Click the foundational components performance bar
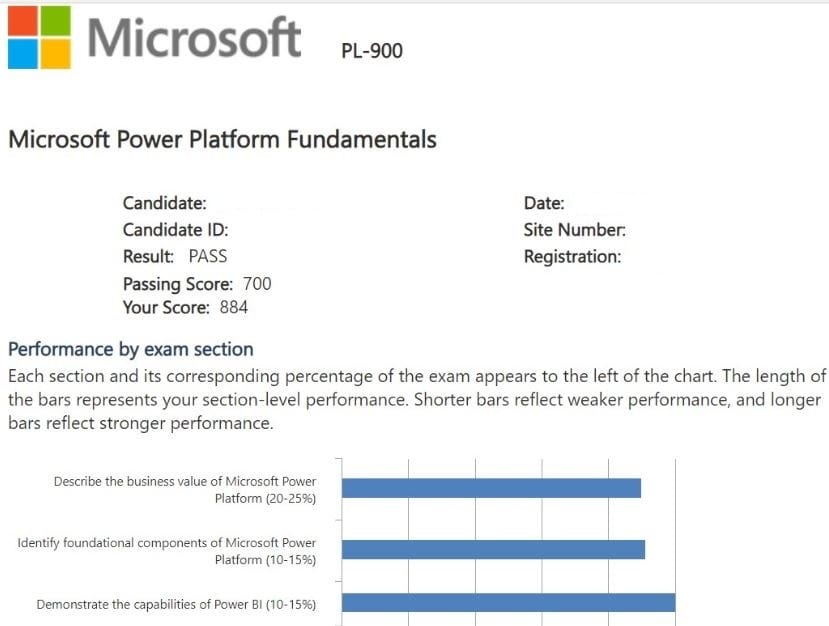 (x=493, y=550)
